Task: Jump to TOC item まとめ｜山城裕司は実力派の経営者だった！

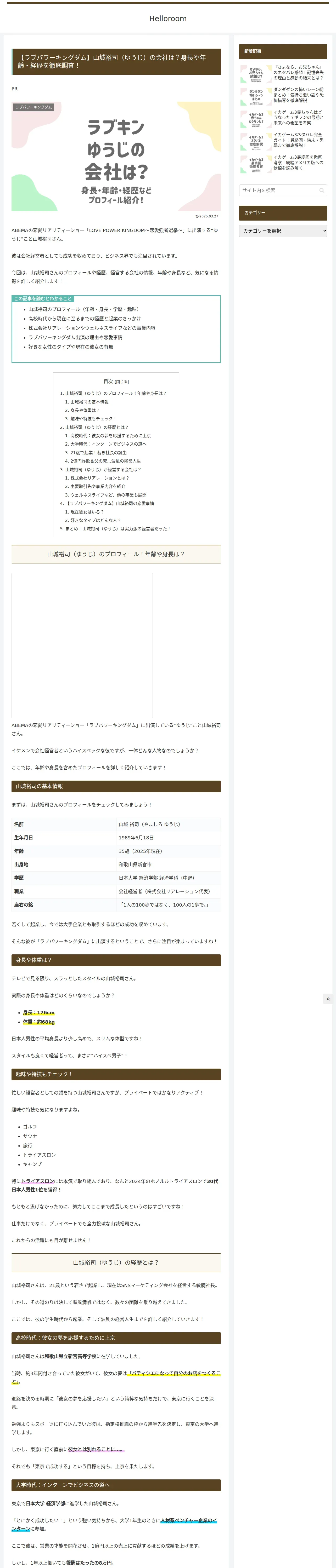Action: tap(118, 528)
